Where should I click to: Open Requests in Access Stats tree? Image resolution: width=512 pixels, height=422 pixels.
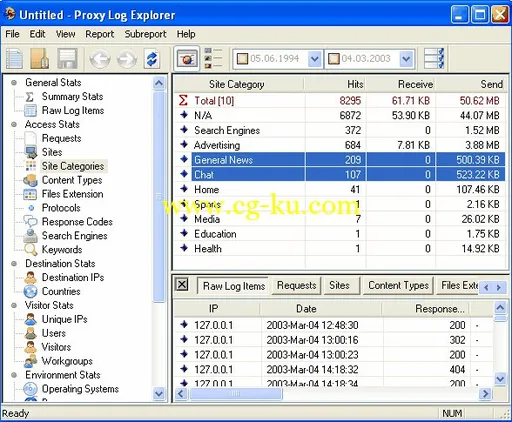pyautogui.click(x=61, y=138)
